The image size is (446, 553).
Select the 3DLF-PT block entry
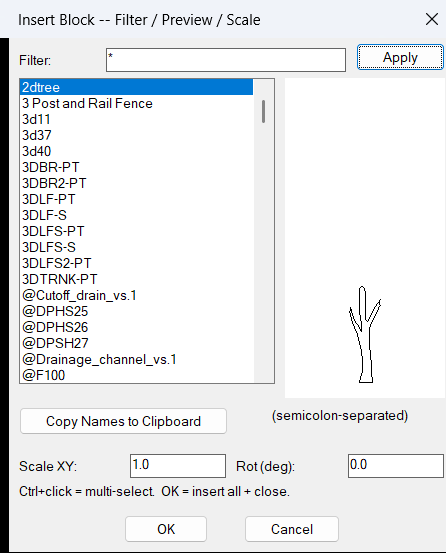(136, 199)
